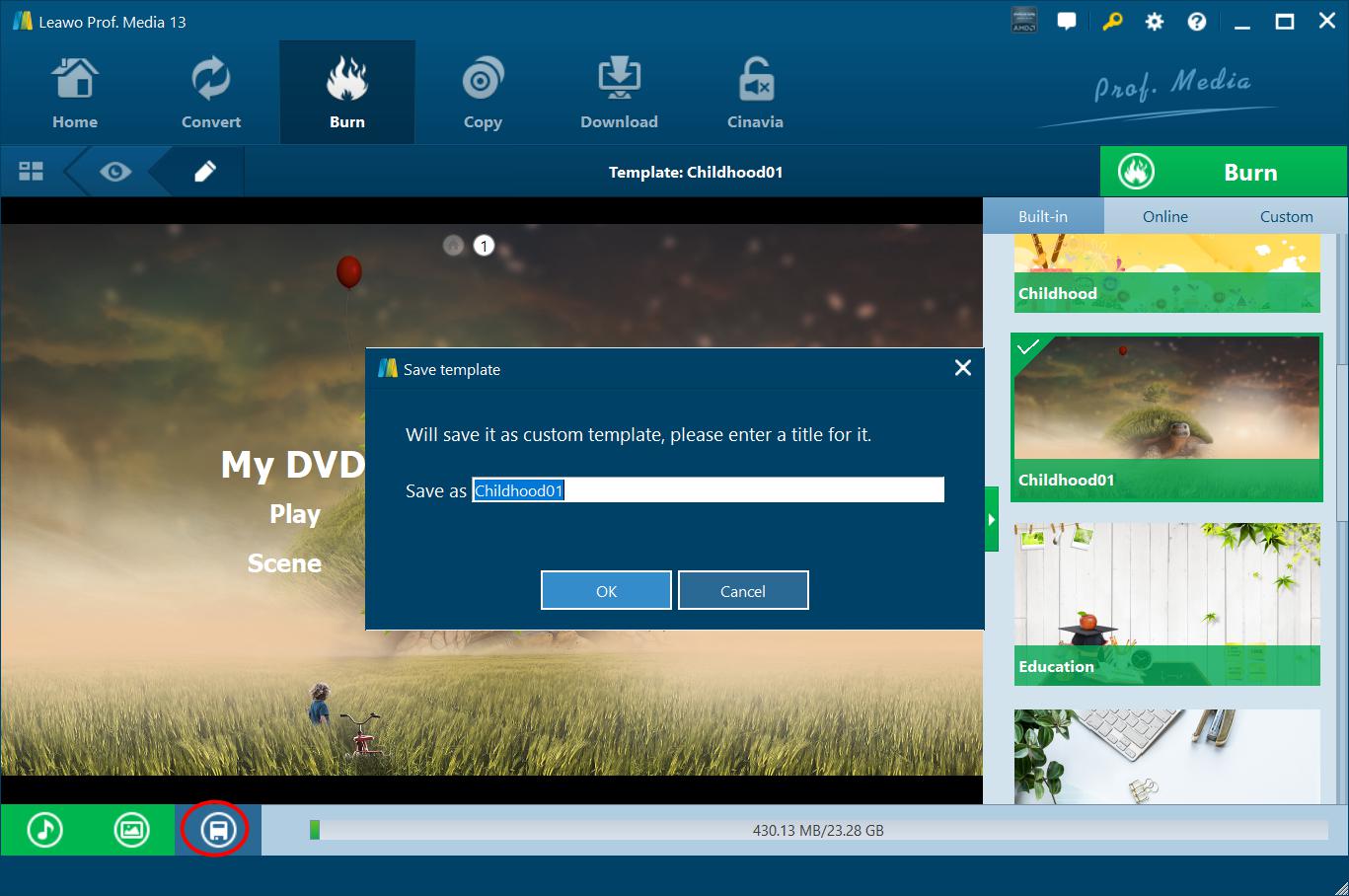Viewport: 1349px width, 896px height.
Task: Open the AMD hardware acceleration icon
Action: 1023,22
